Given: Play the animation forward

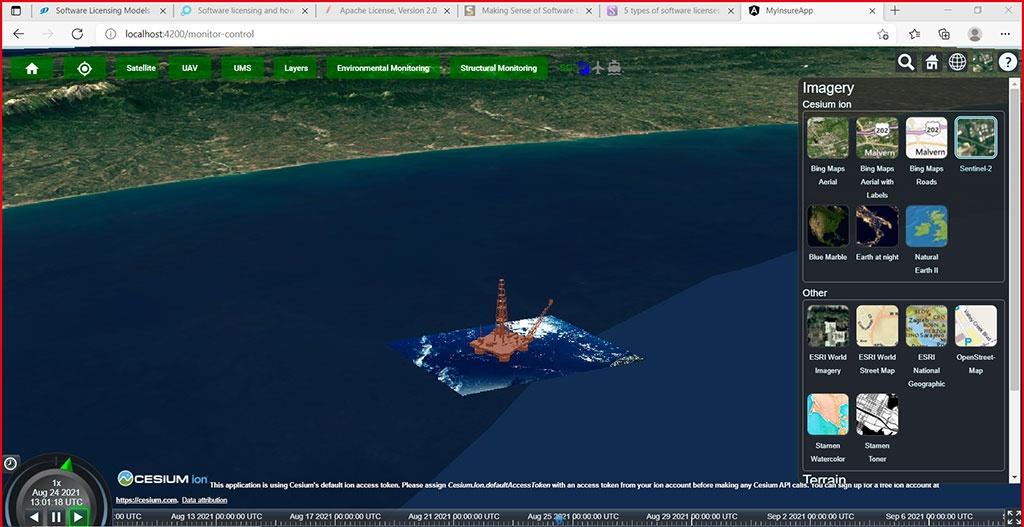Looking at the screenshot, I should click(78, 517).
